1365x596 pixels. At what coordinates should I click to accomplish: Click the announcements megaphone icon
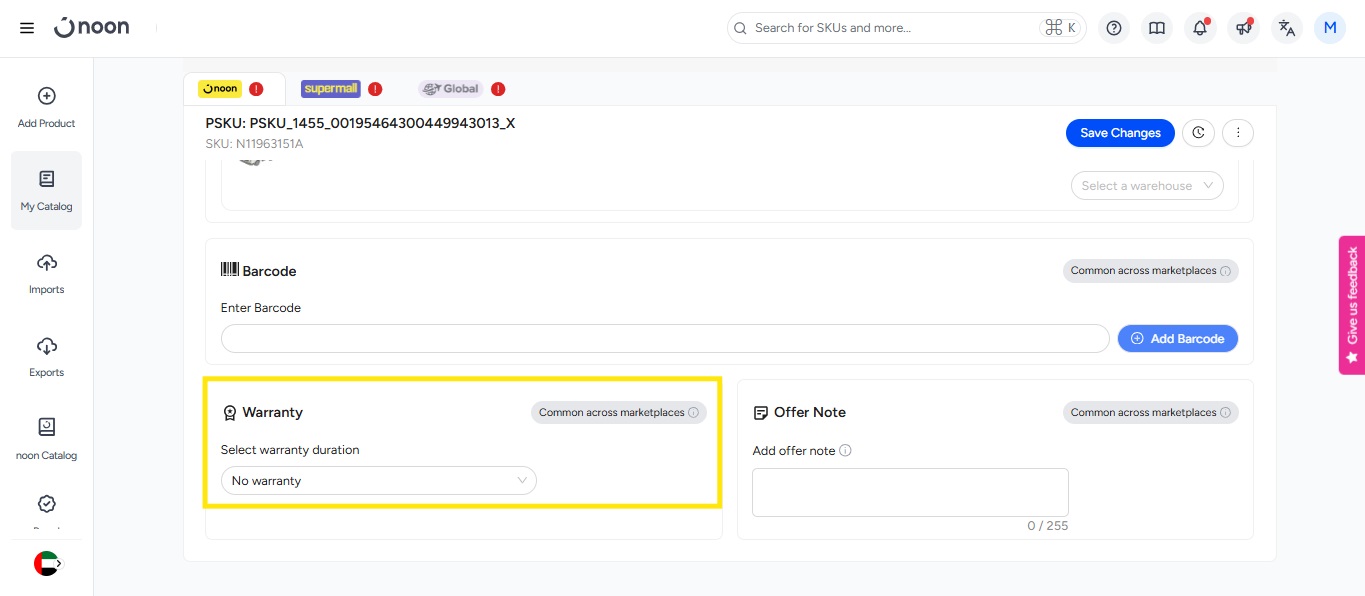pos(1243,28)
